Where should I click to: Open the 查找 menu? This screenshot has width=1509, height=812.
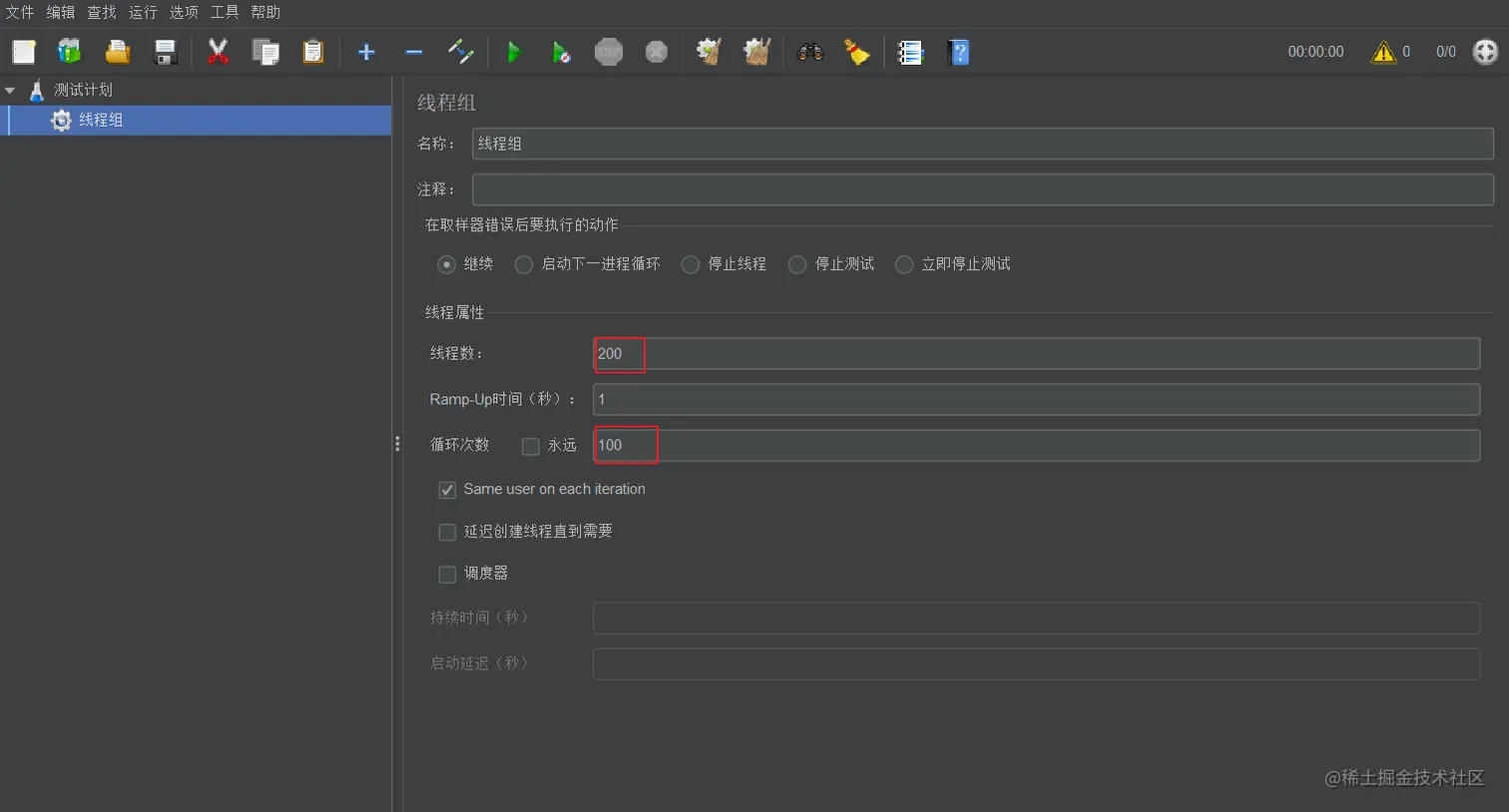pyautogui.click(x=102, y=12)
